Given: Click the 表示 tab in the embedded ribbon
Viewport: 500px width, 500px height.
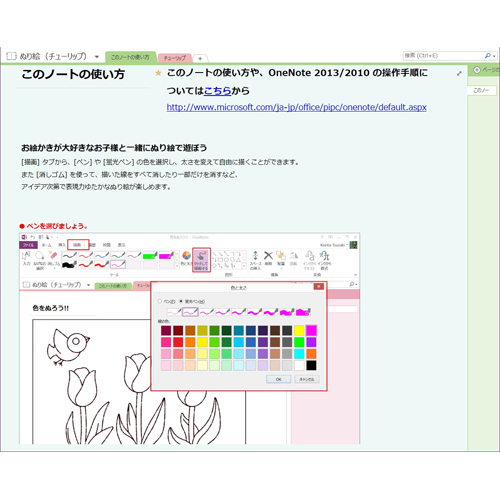Looking at the screenshot, I should click(x=122, y=245).
